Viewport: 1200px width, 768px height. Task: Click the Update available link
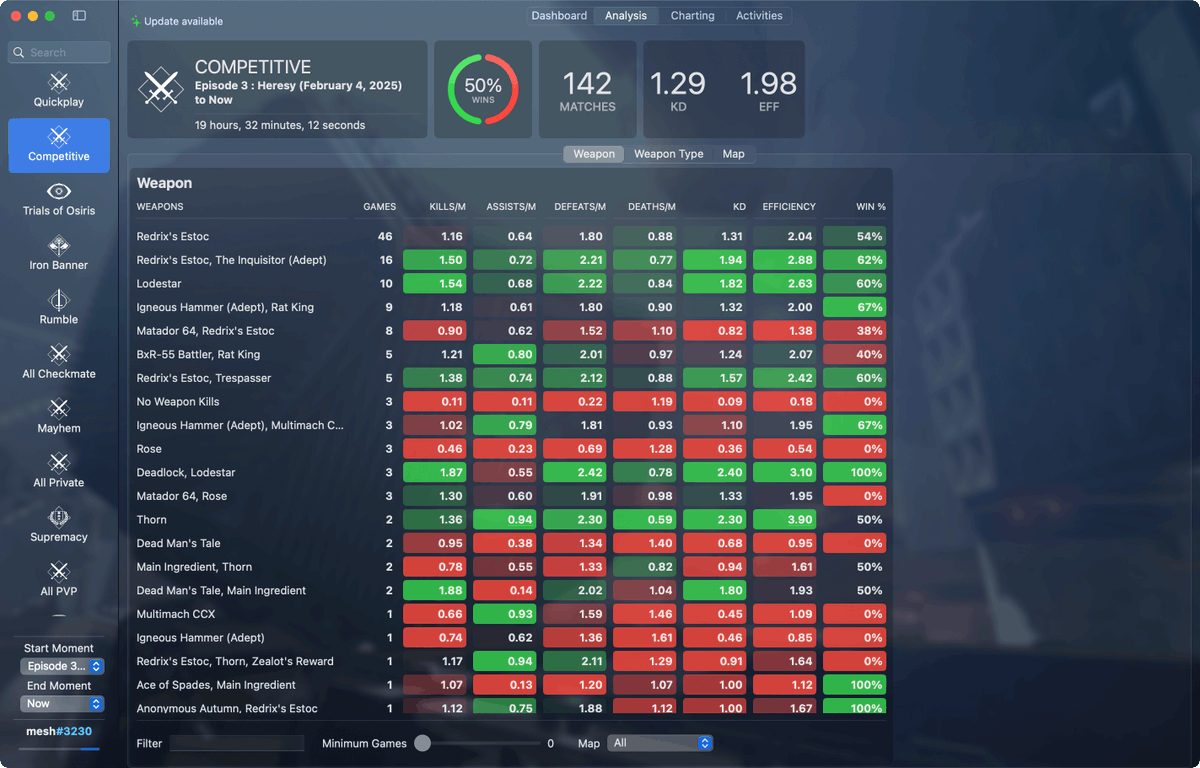(183, 21)
